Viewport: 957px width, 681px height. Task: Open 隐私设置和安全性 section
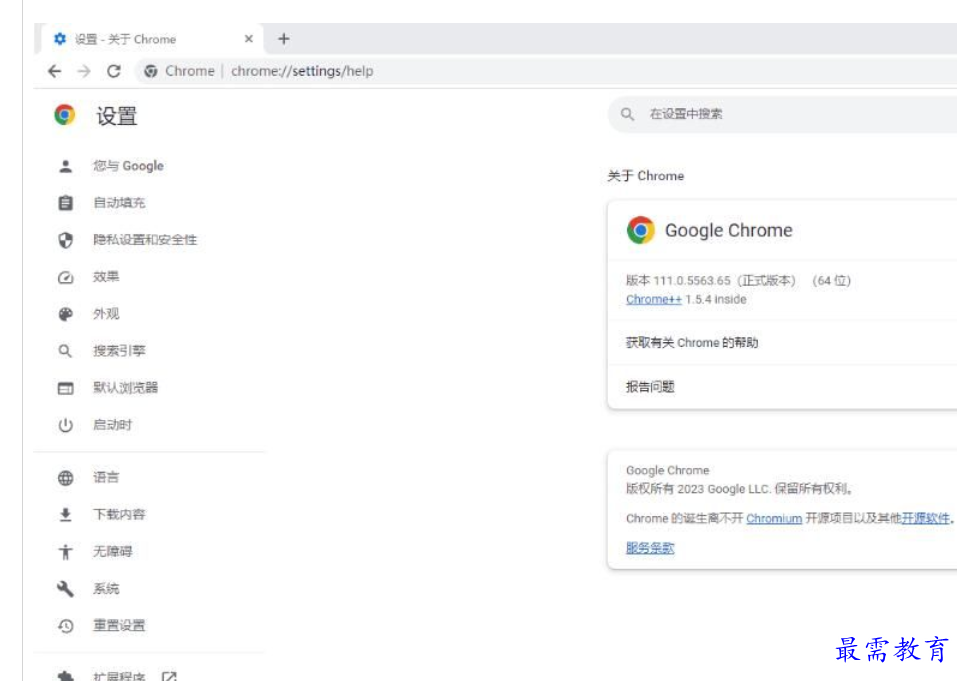click(145, 240)
